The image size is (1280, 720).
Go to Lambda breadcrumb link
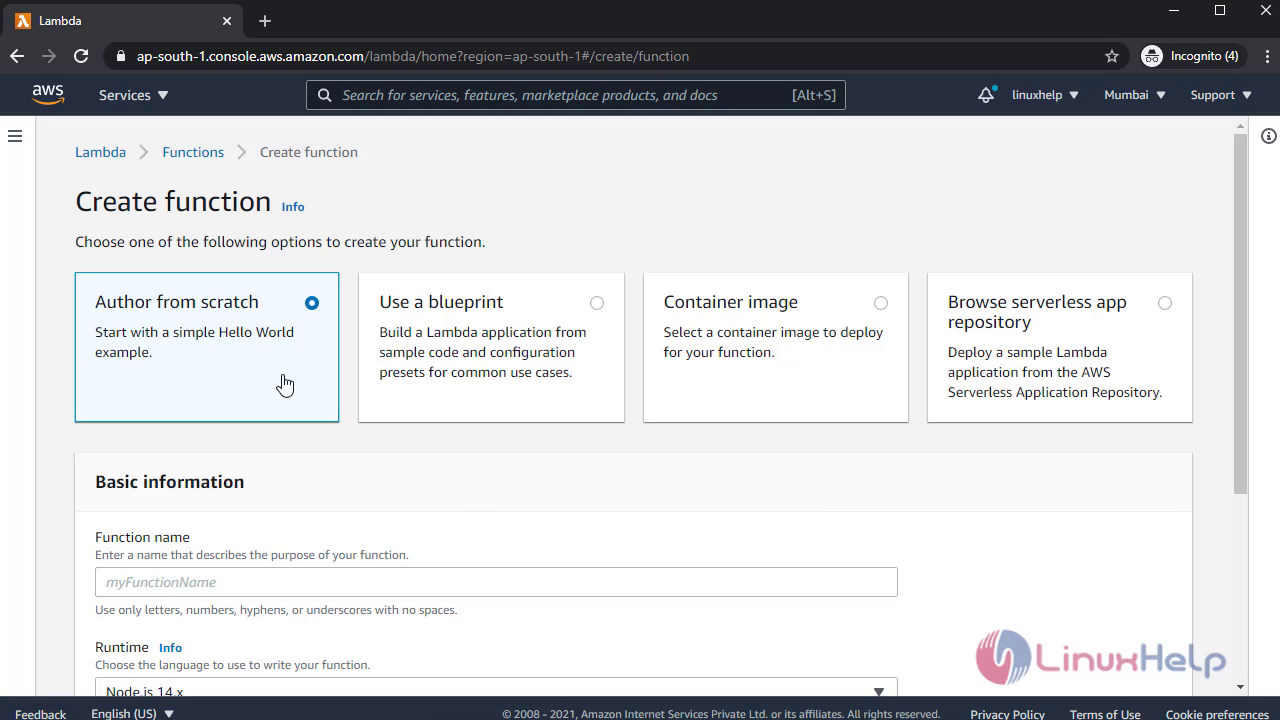click(101, 152)
